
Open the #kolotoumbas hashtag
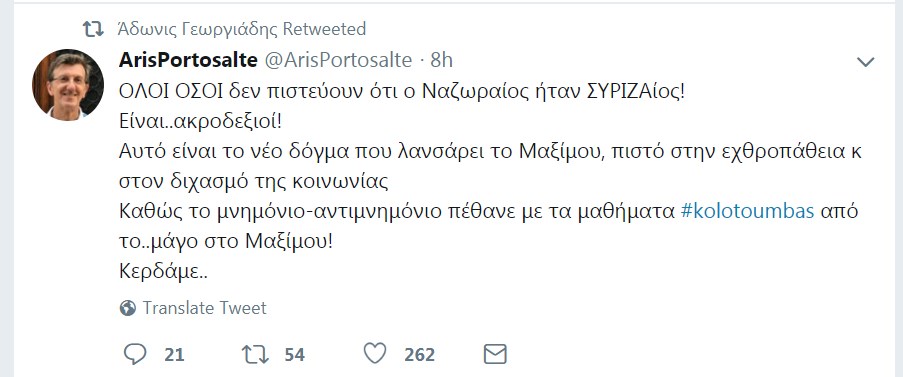tap(747, 211)
